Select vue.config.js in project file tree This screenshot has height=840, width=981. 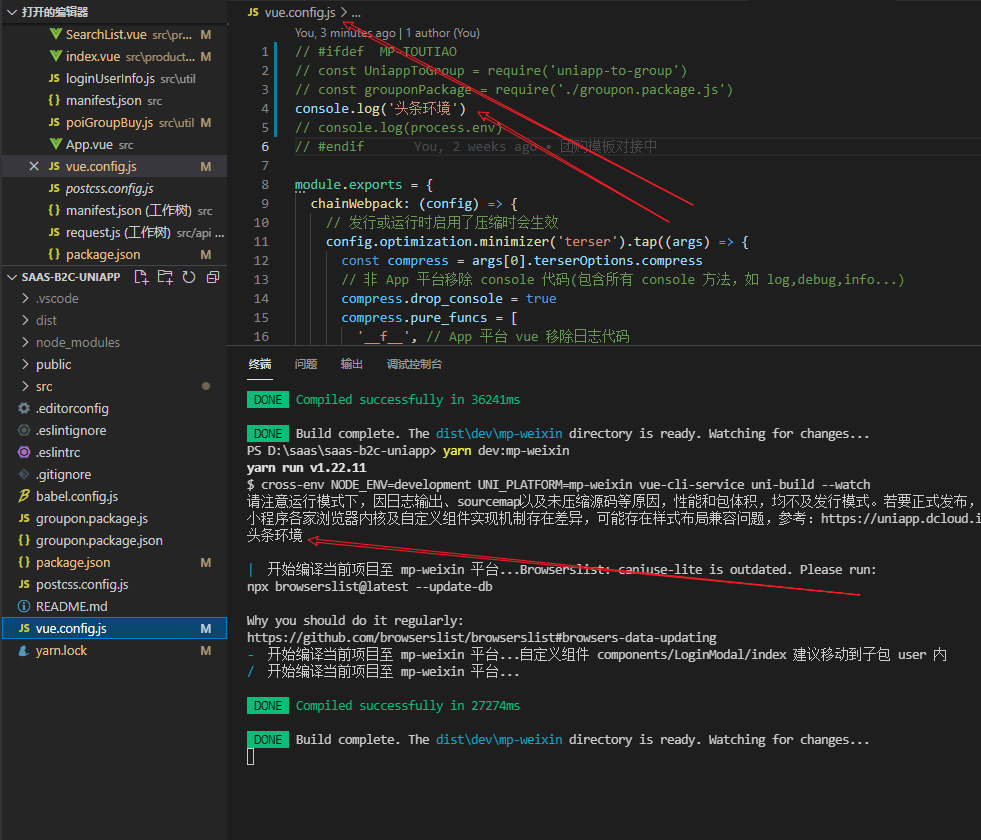coord(114,629)
